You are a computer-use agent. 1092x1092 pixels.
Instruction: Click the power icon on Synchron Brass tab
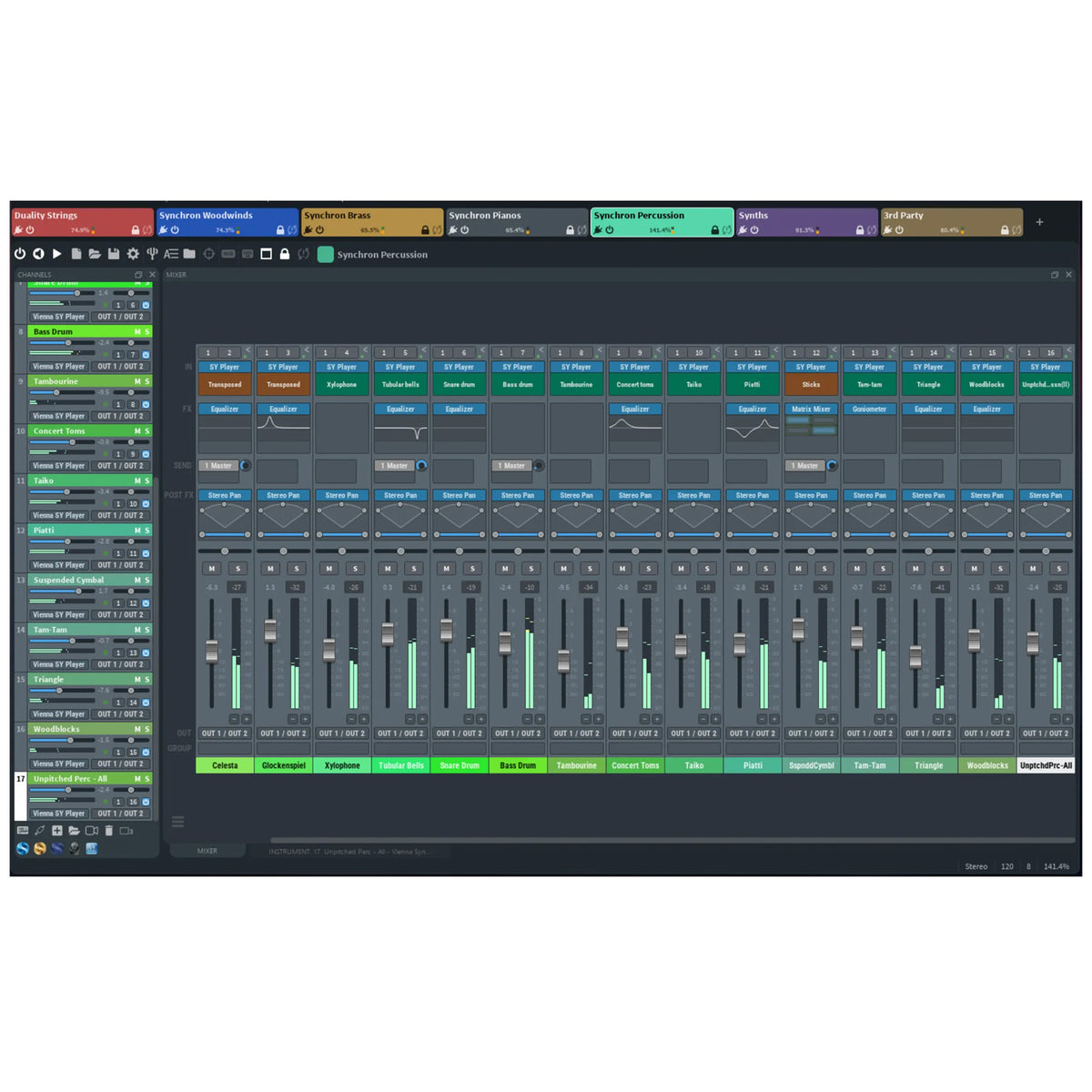point(319,230)
